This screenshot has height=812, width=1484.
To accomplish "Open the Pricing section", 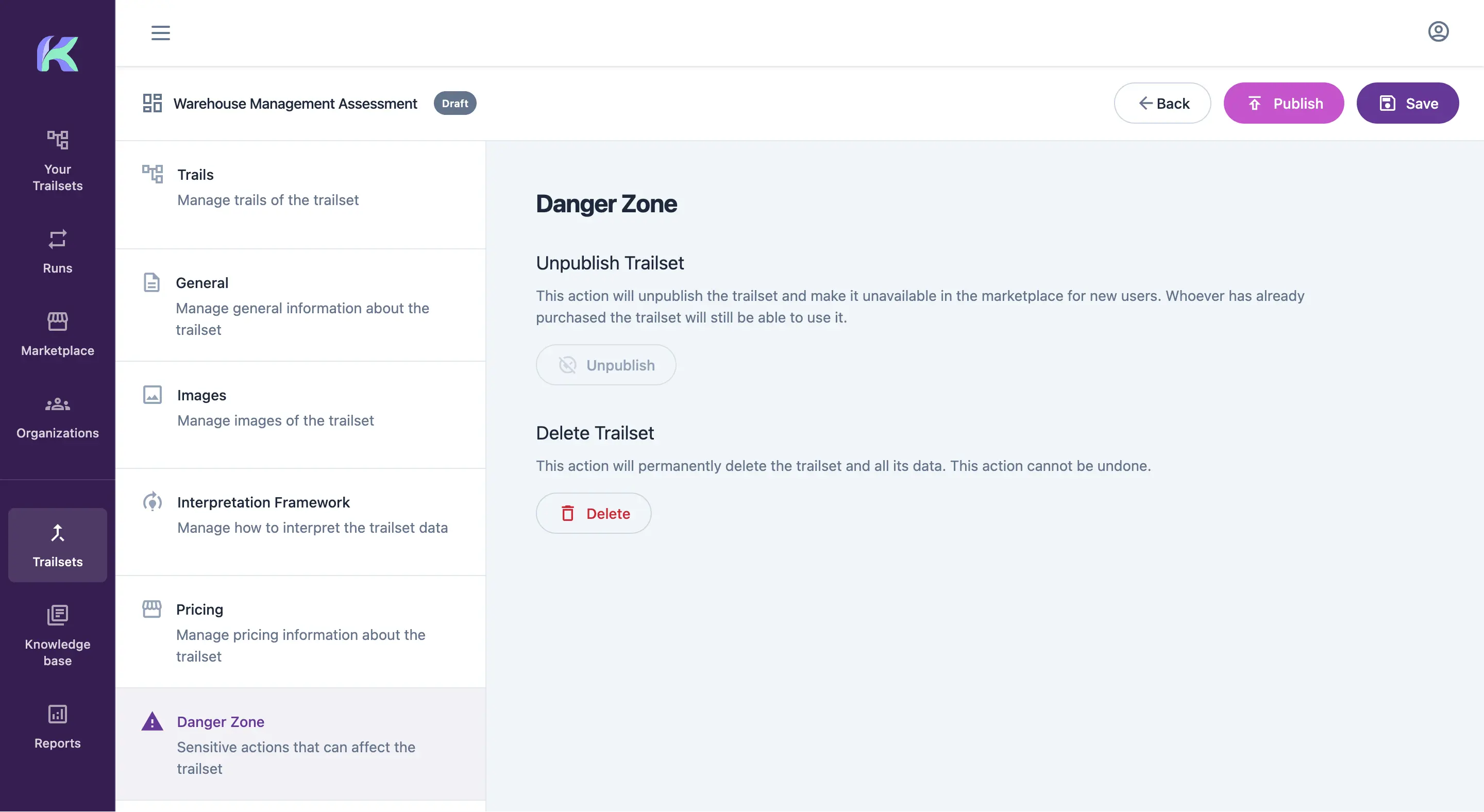I will click(x=301, y=632).
